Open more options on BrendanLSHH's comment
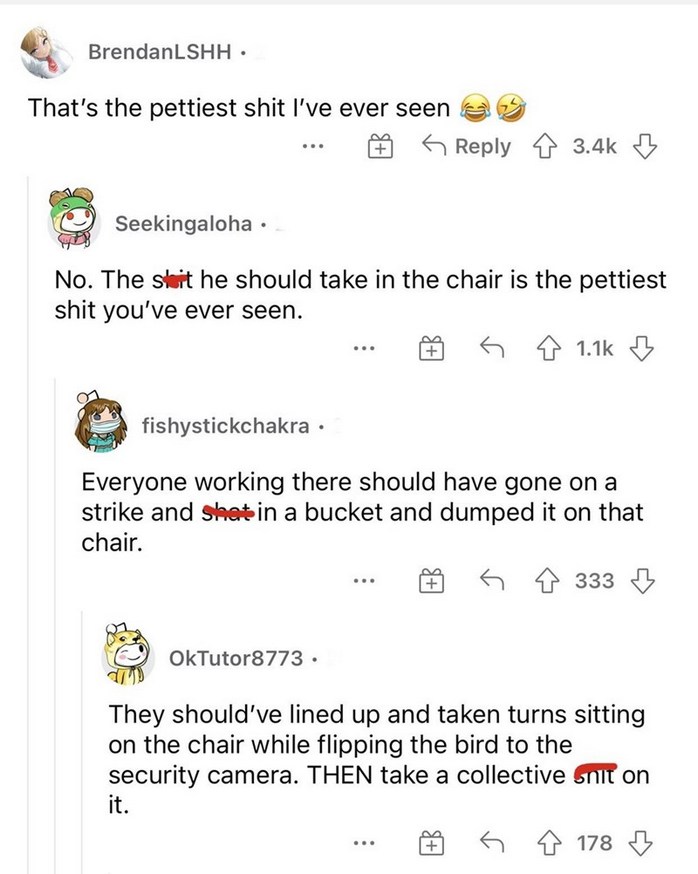 313,147
